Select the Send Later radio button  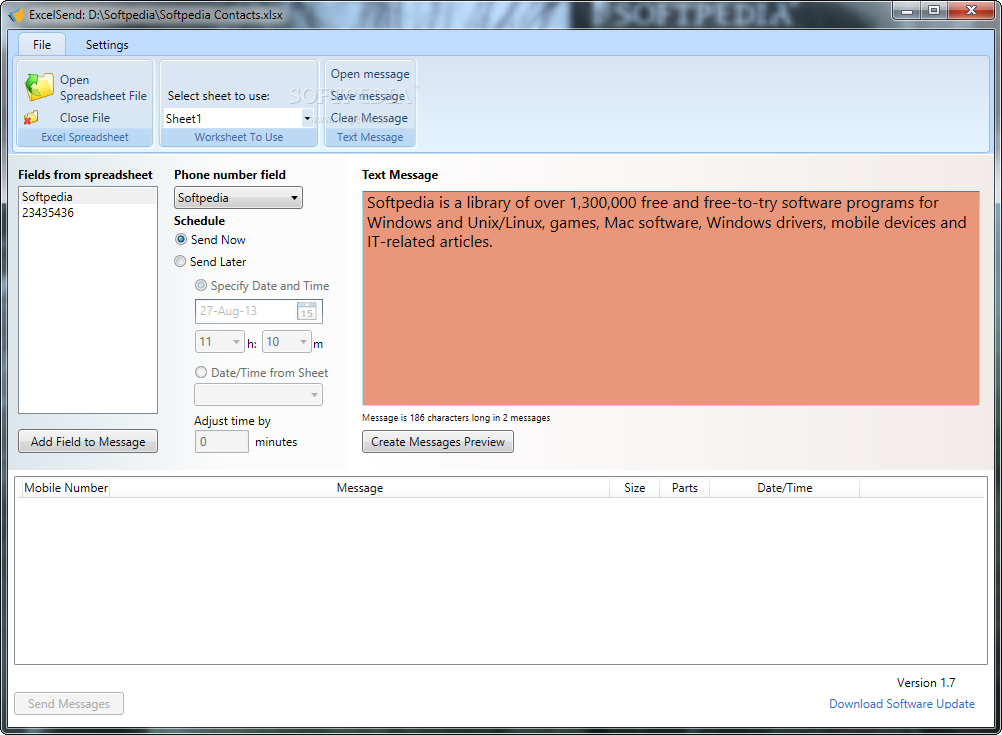180,261
